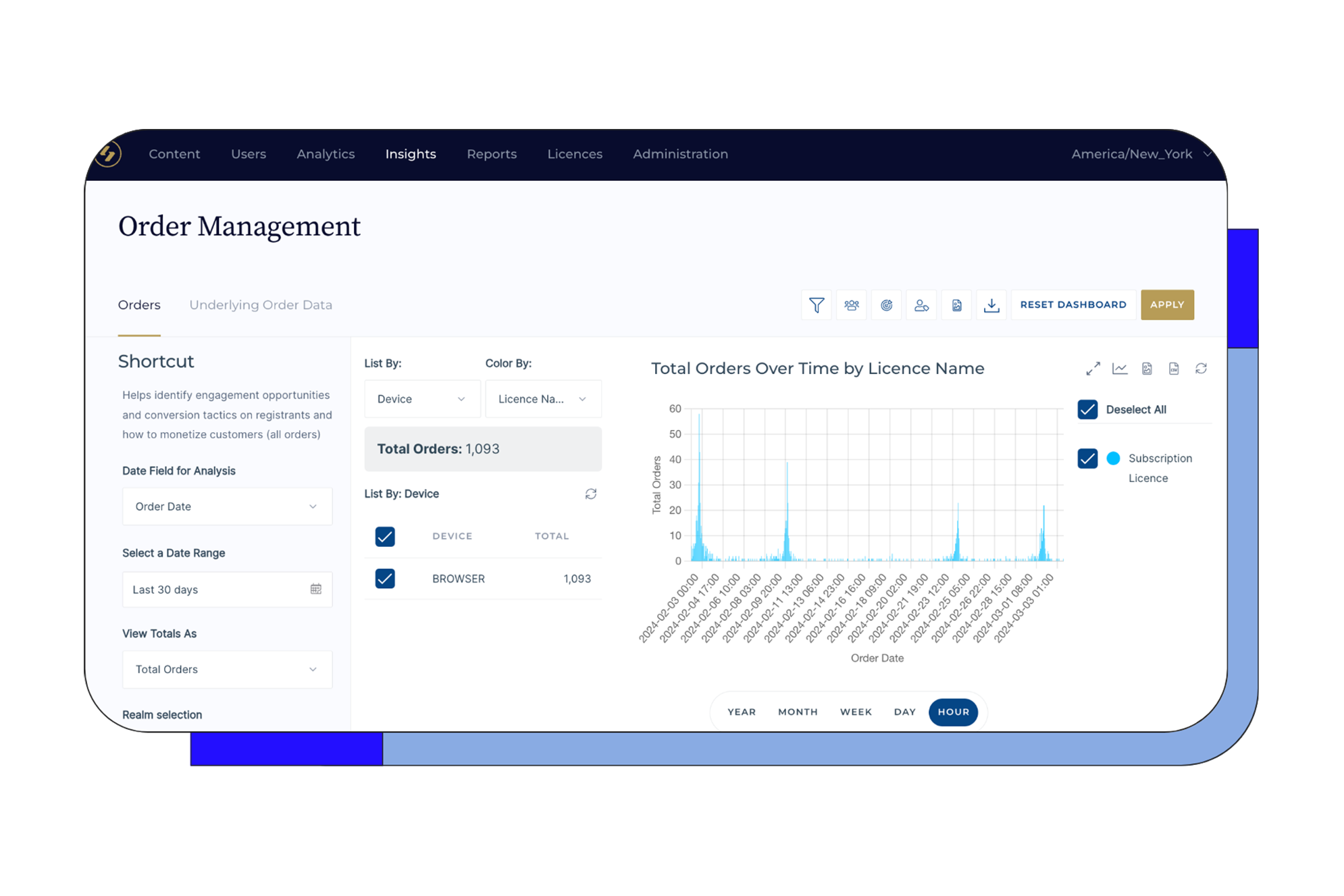Click the download icon in toolbar
The width and height of the screenshot is (1344, 896).
click(990, 305)
